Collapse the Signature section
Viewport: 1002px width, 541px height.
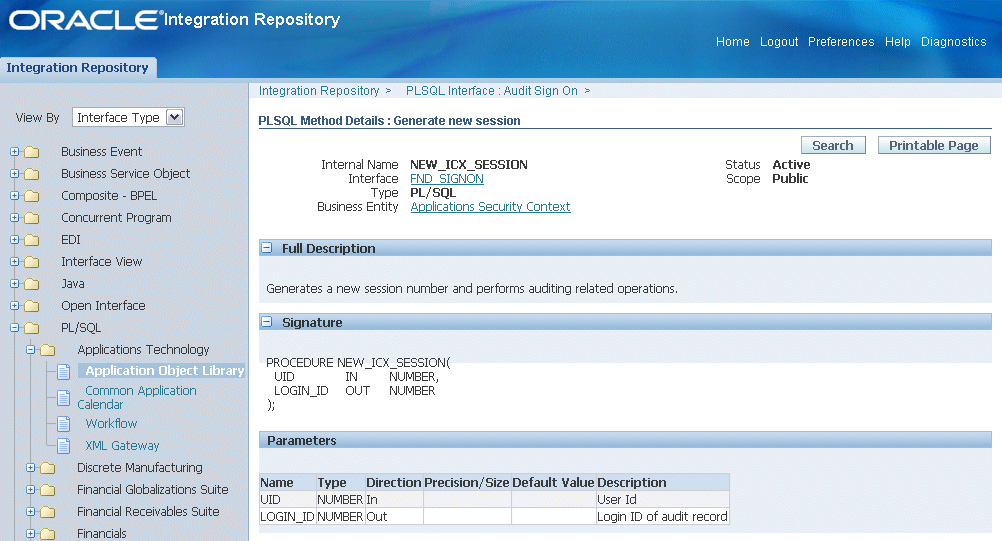(x=266, y=322)
